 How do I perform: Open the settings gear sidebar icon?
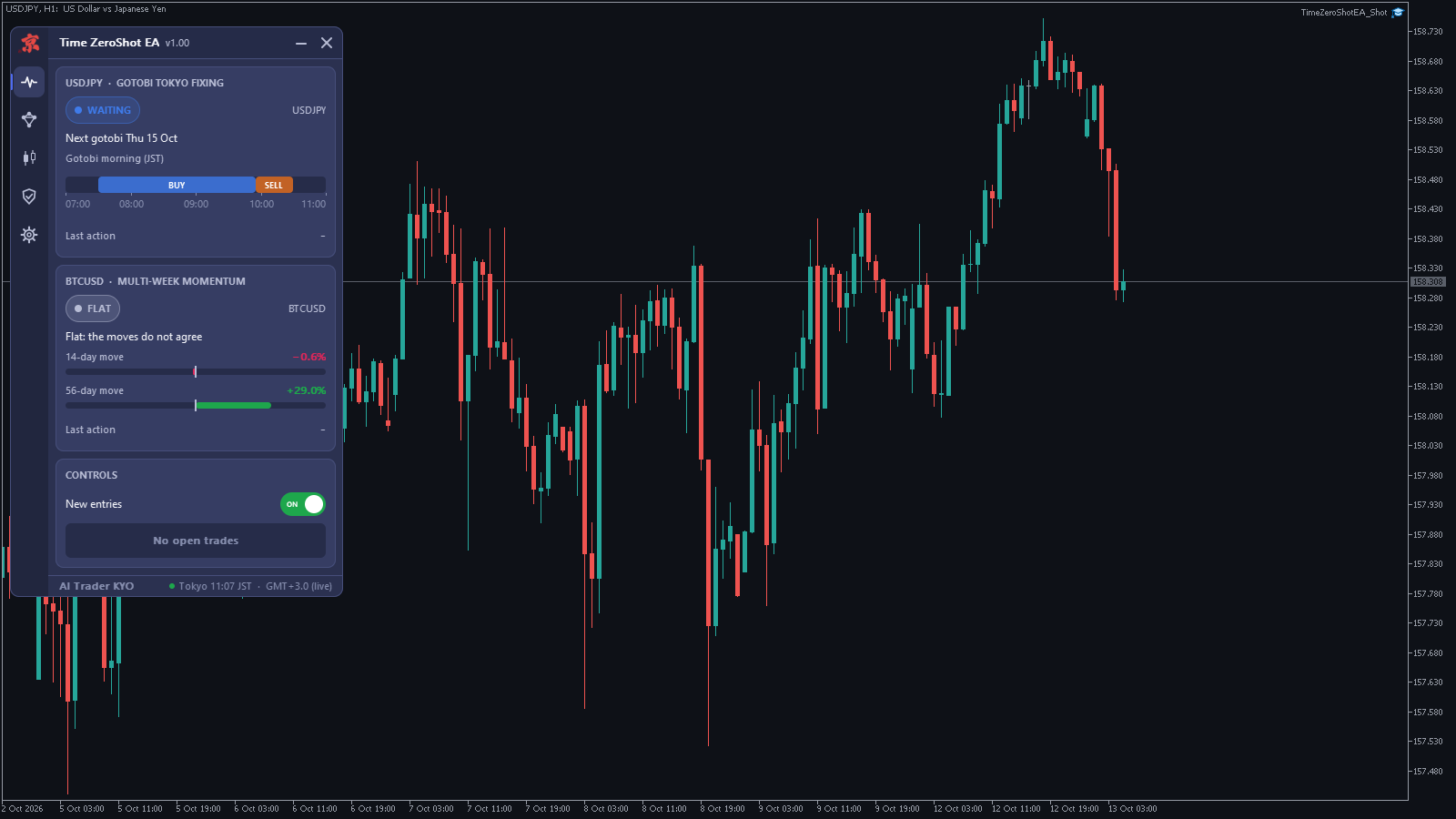[29, 235]
